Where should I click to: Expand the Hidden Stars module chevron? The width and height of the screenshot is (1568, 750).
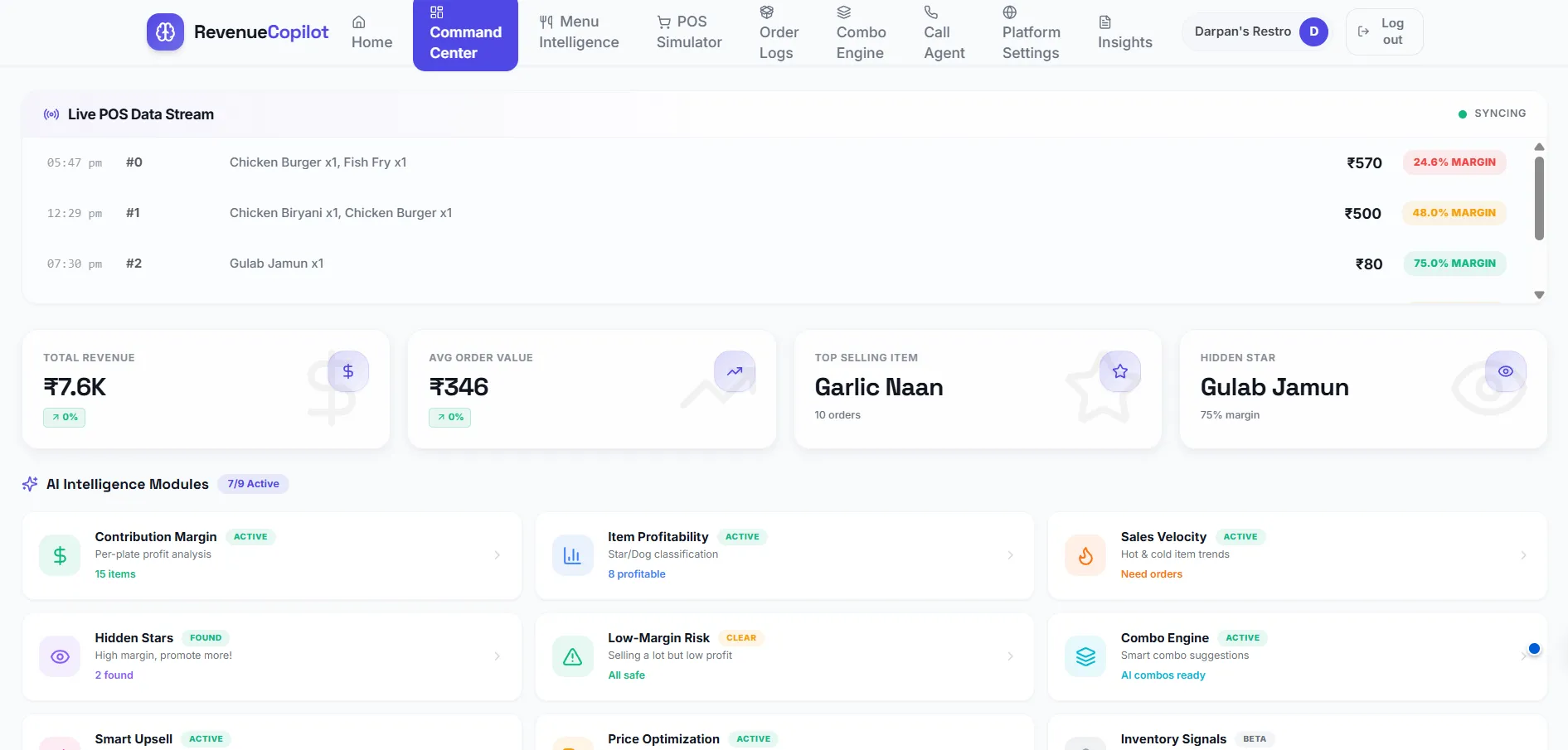497,656
